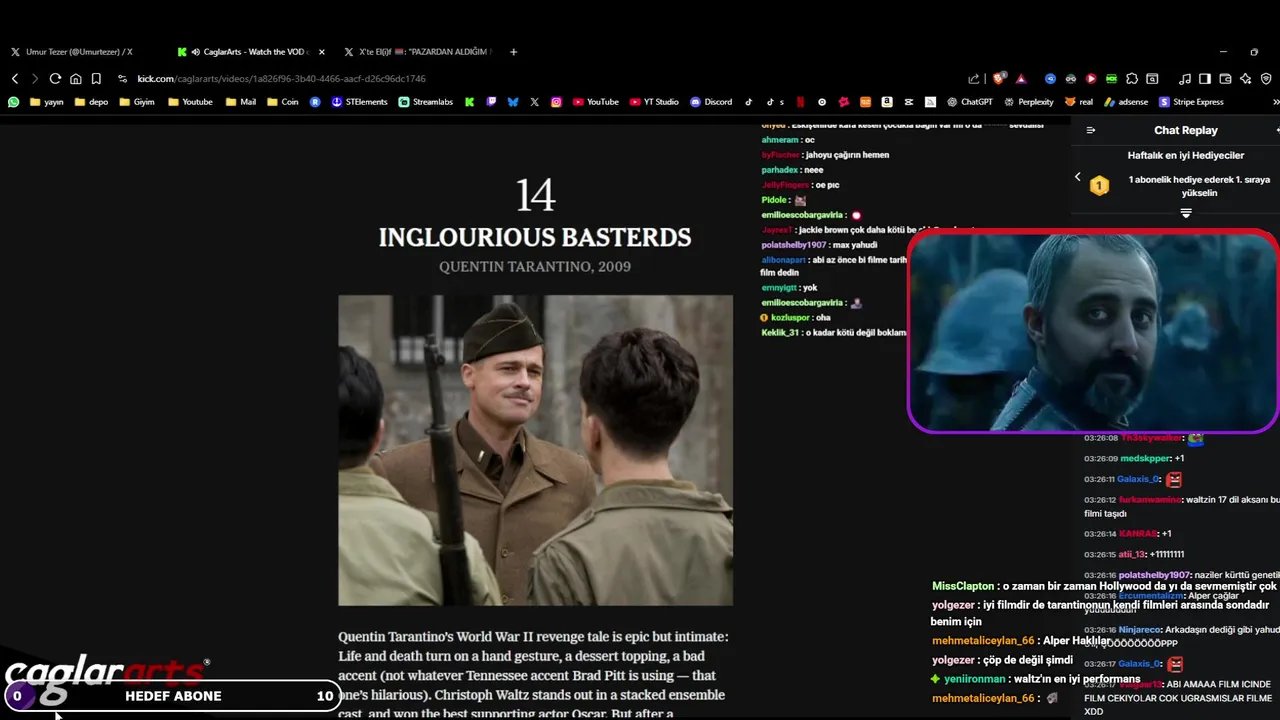Screen dimensions: 1280x720
Task: Click username parhadex in embedded chat
Action: pos(780,170)
